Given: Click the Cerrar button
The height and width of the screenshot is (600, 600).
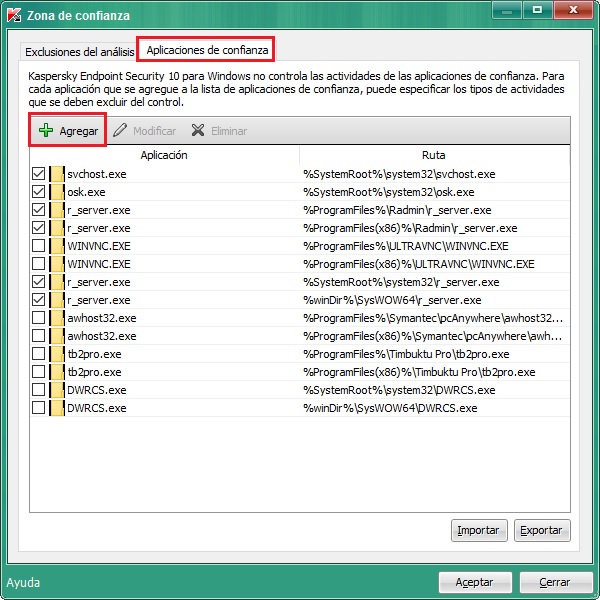Looking at the screenshot, I should [556, 582].
